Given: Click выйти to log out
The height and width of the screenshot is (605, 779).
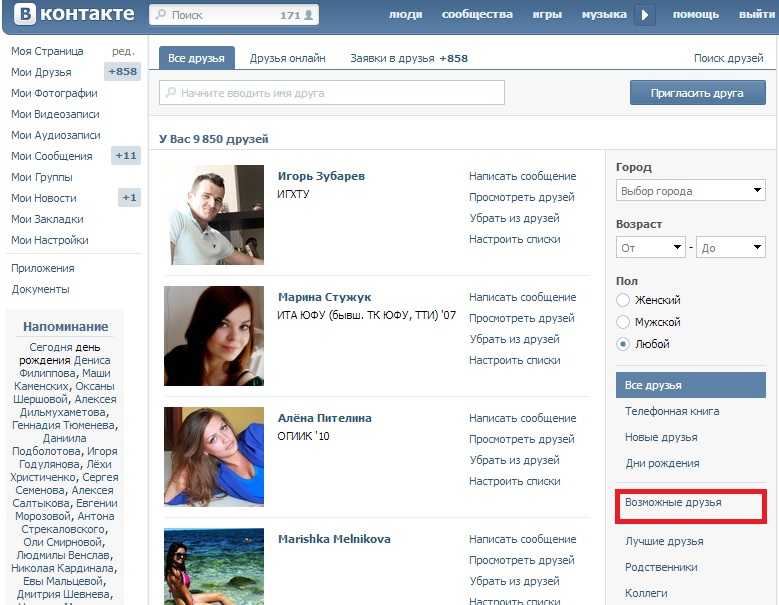Looking at the screenshot, I should [757, 14].
